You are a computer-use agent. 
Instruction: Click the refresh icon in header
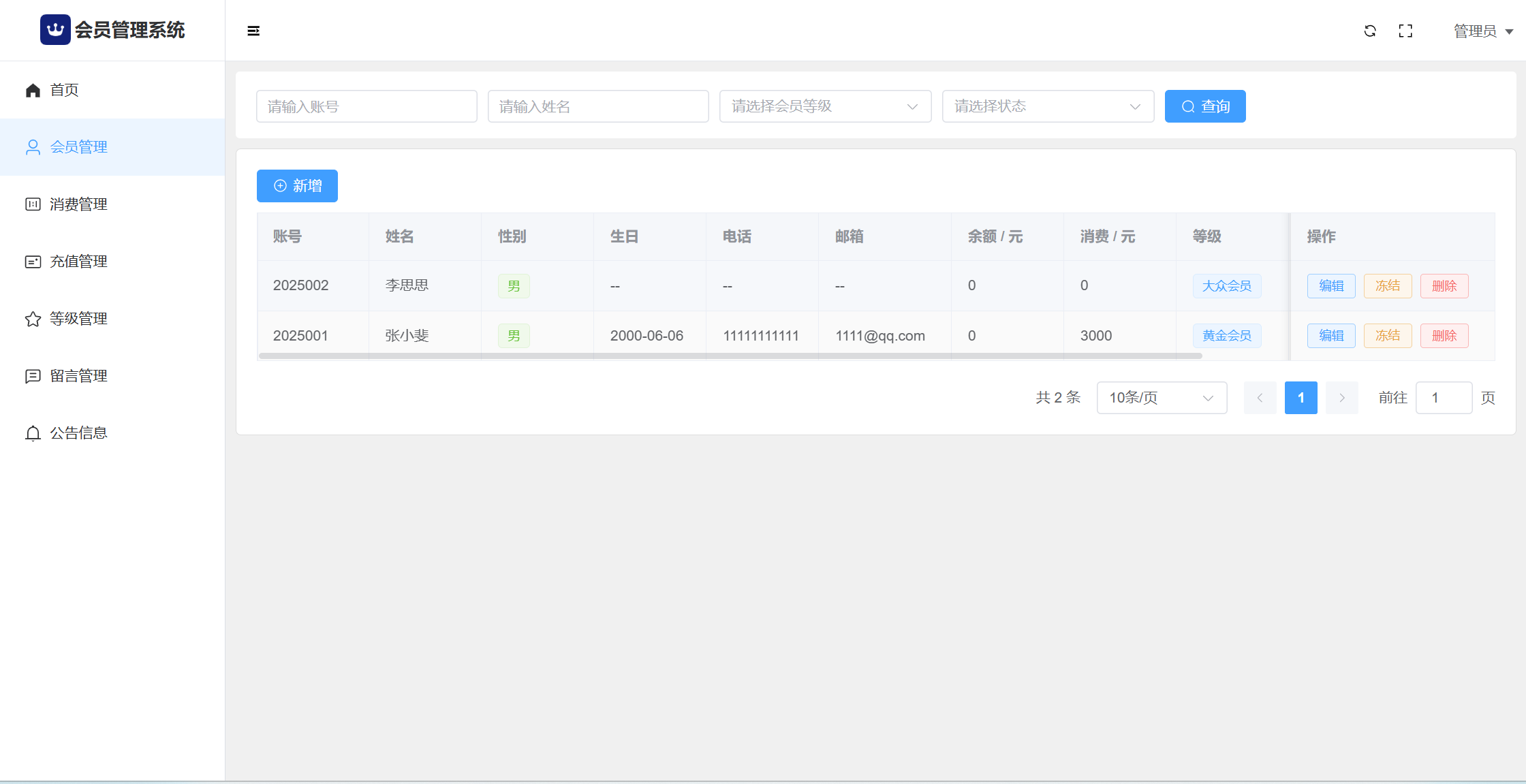click(1370, 31)
